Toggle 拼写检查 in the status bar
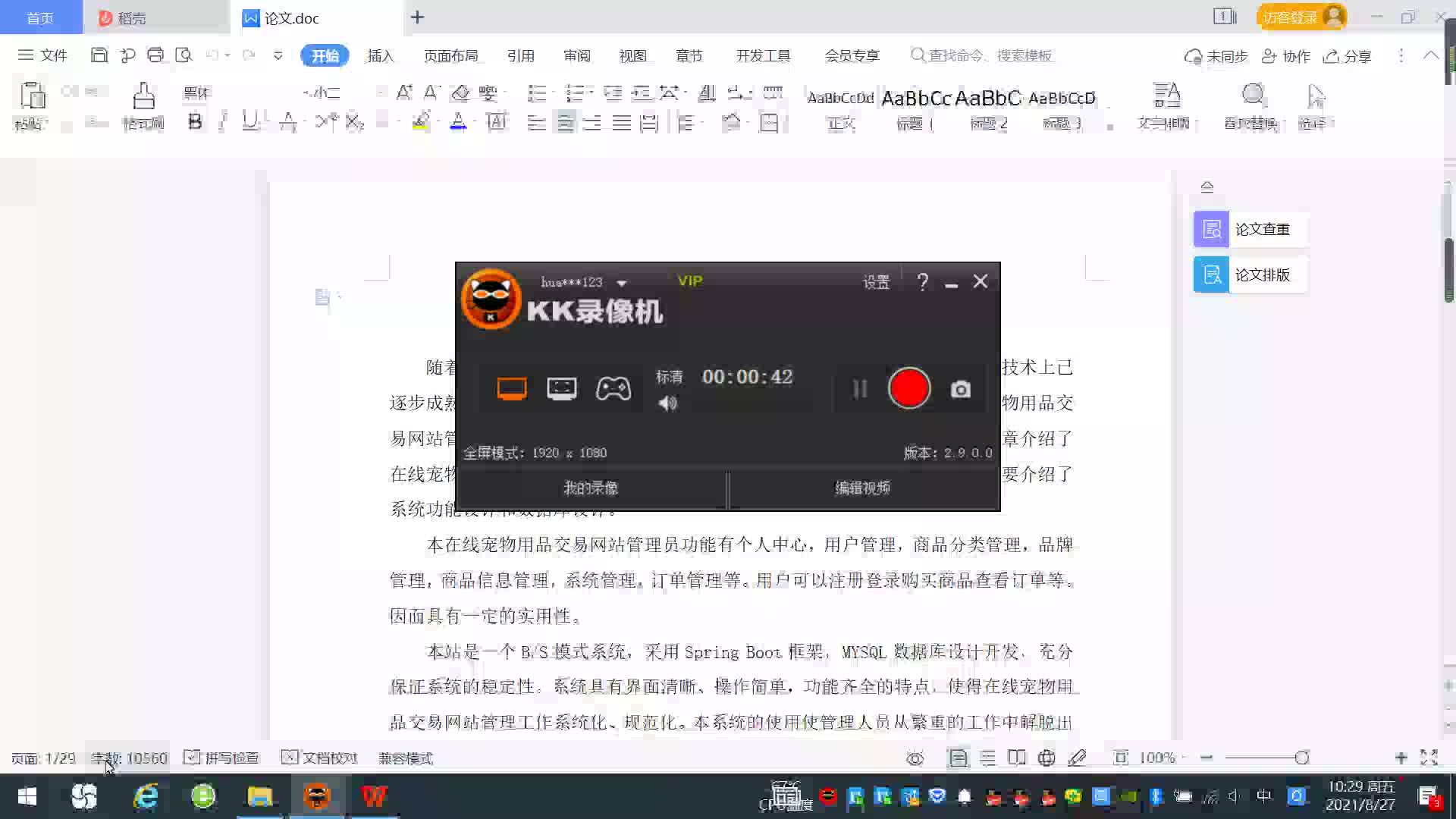The width and height of the screenshot is (1456, 819). (221, 758)
